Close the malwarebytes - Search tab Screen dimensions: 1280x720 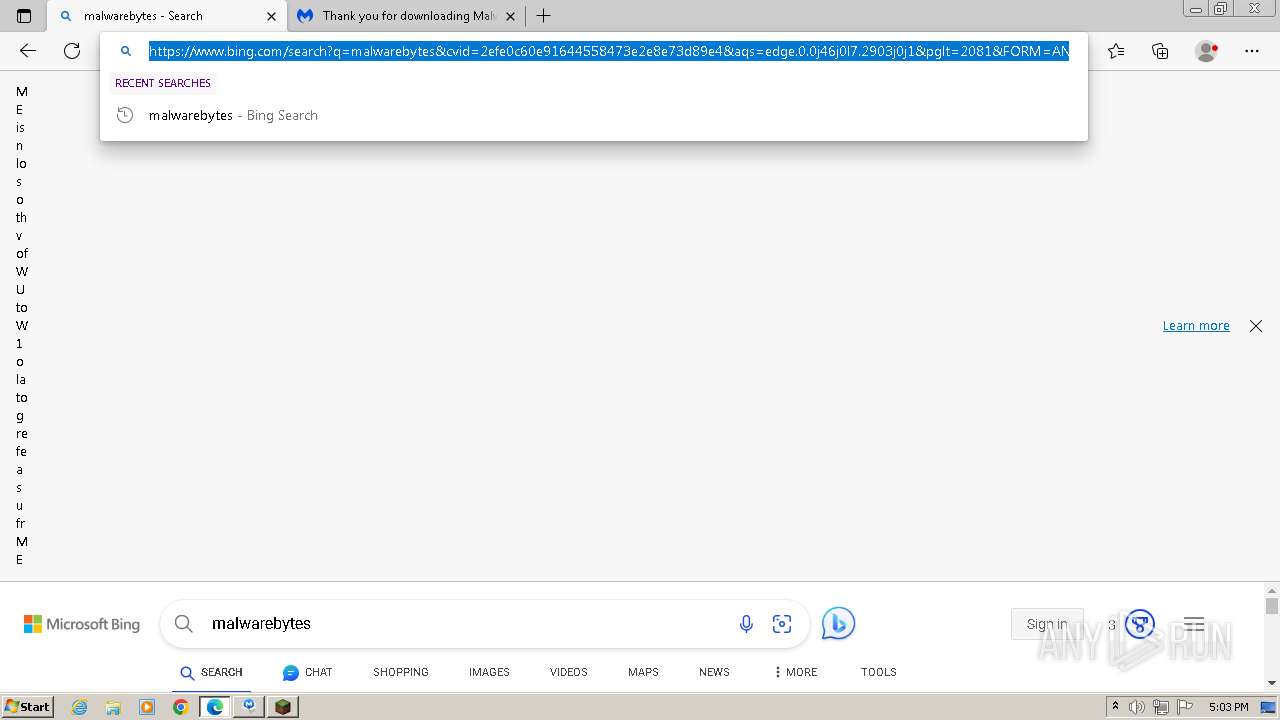pos(271,16)
